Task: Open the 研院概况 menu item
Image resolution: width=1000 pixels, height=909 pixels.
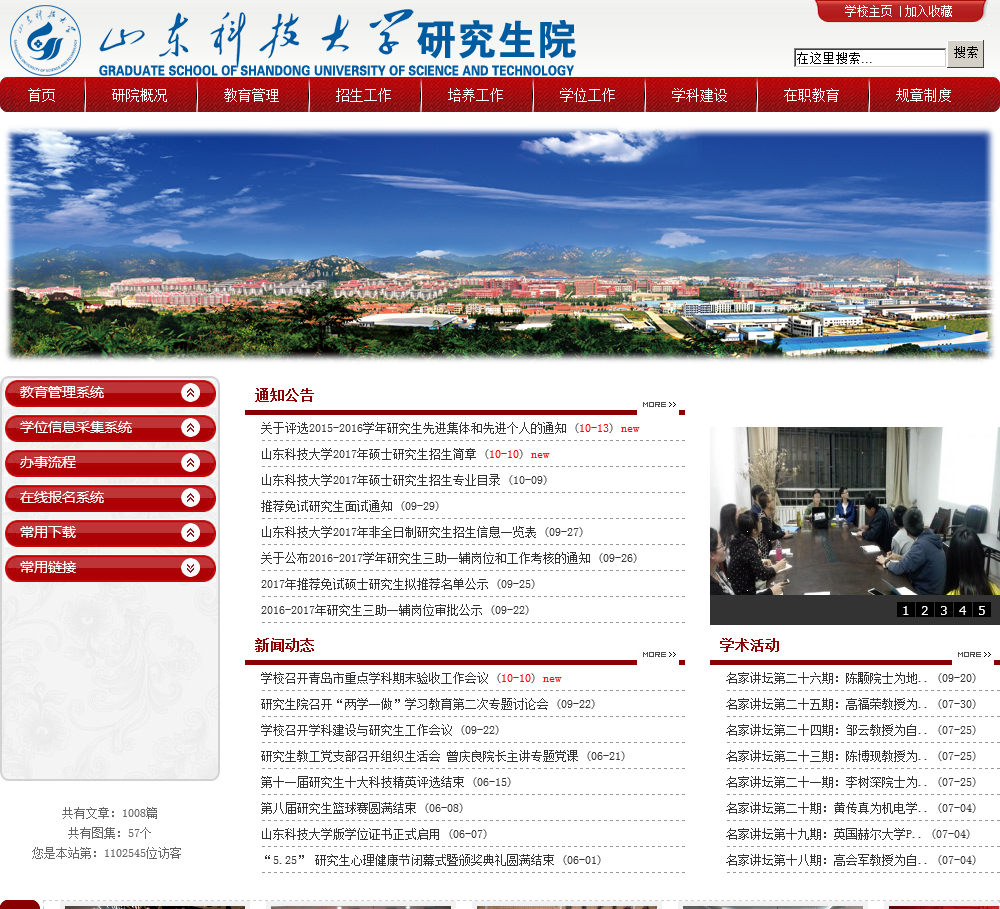Action: pos(140,95)
